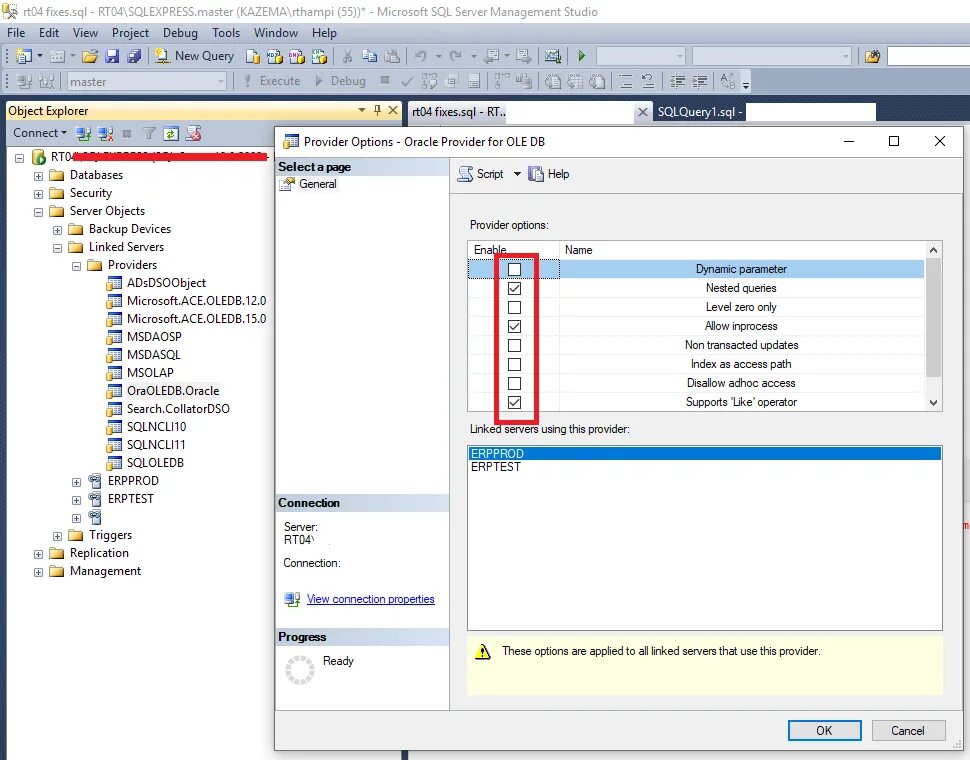This screenshot has width=970, height=760.
Task: Expand the Triggers node
Action: [58, 536]
